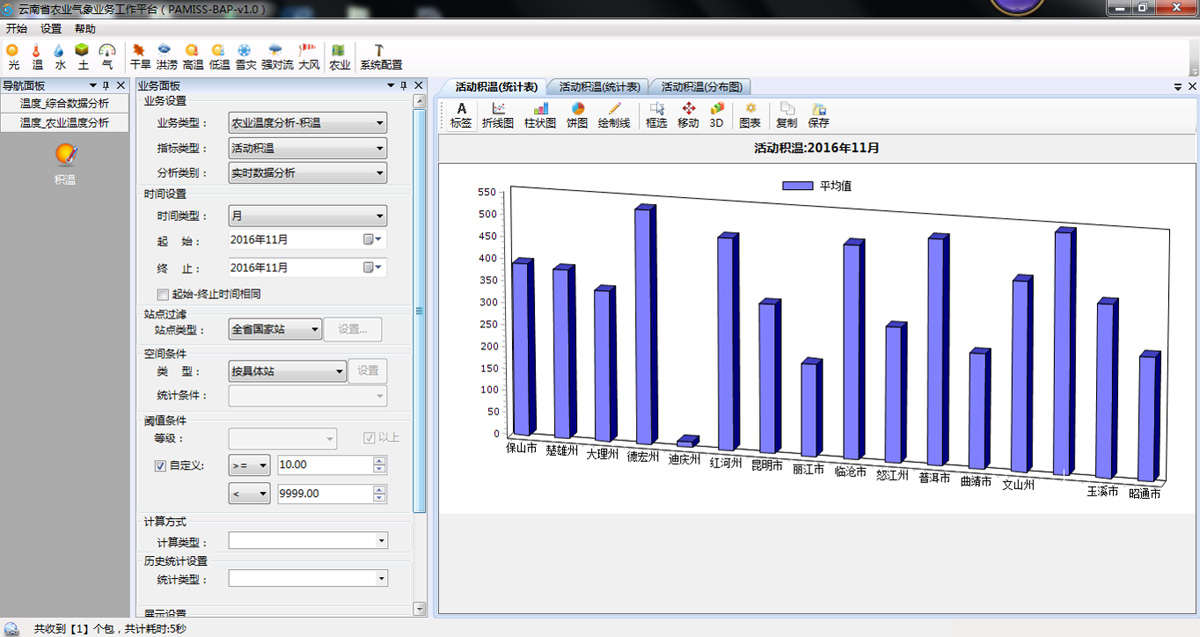Toggle the 自定义 custom threshold checkbox

coord(160,465)
